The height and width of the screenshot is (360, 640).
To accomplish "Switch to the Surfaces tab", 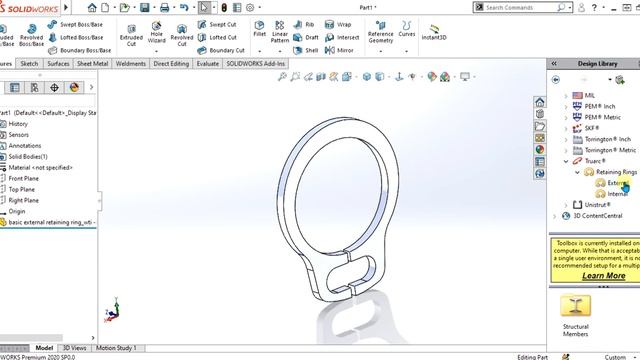I will point(58,64).
